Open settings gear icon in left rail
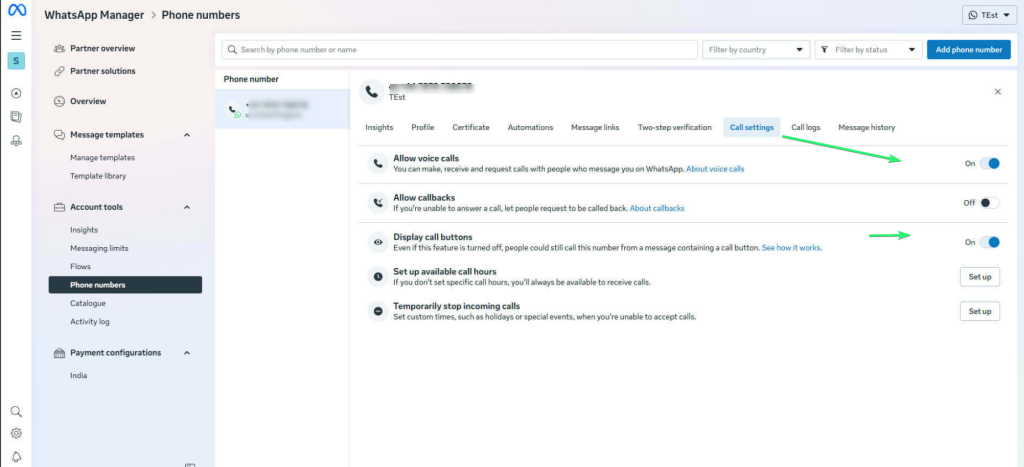 pyautogui.click(x=16, y=433)
